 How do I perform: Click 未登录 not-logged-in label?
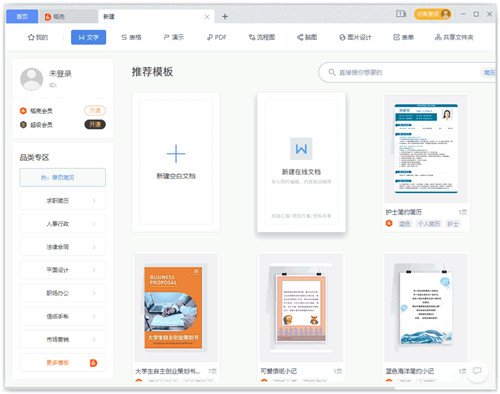[60, 74]
